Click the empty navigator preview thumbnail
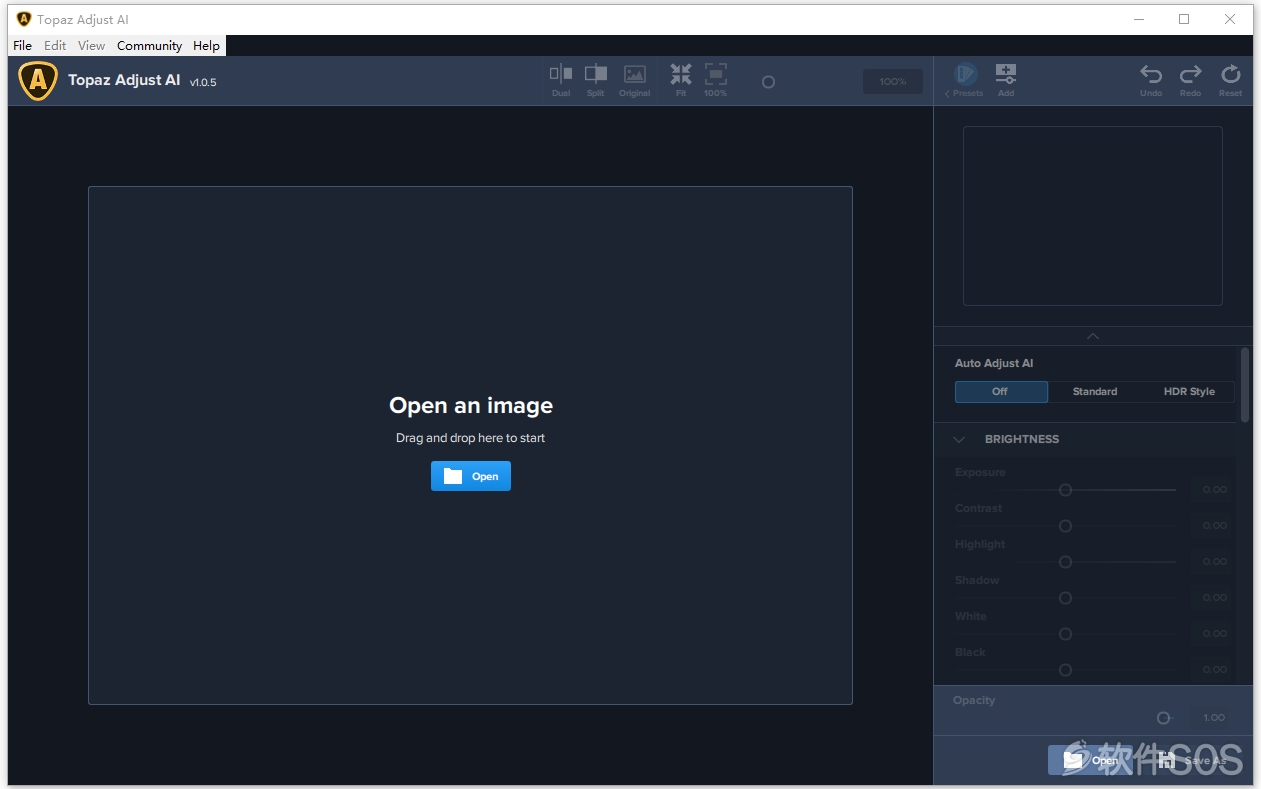The image size is (1261, 789). (x=1093, y=215)
